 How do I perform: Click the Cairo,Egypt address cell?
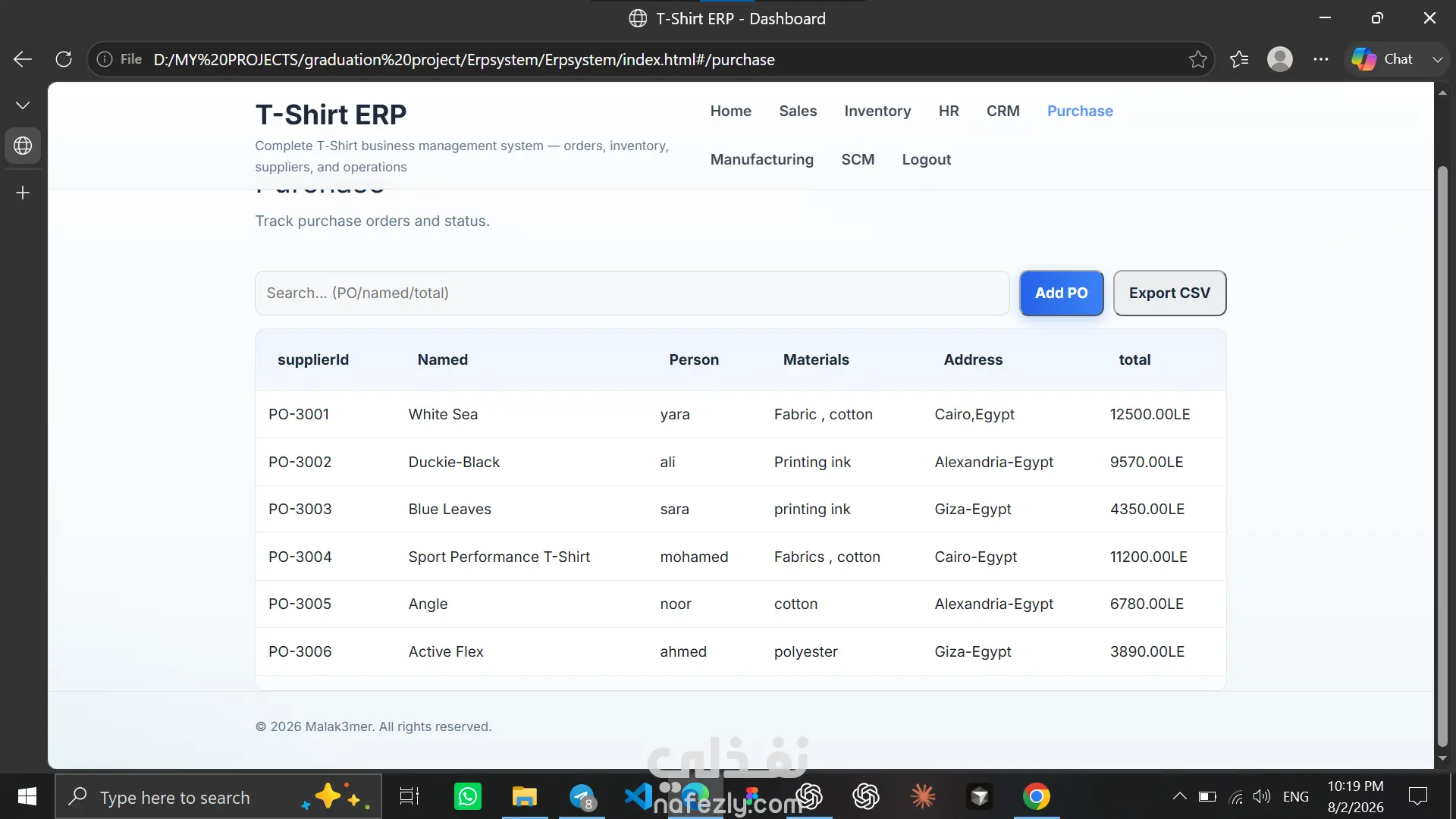tap(974, 414)
